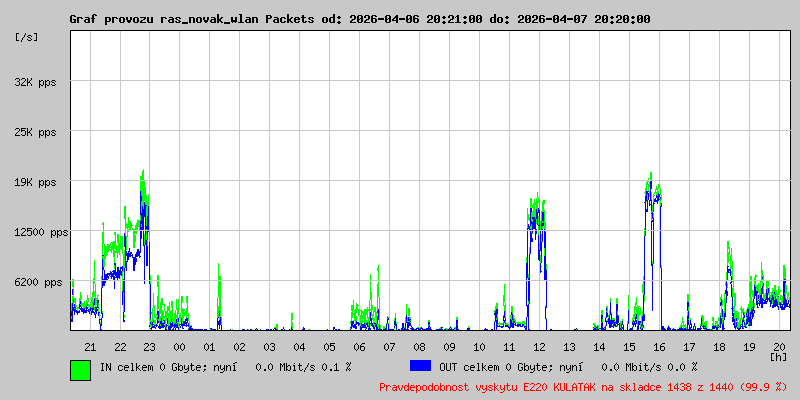Click the 25K pps y-axis label
Image resolution: width=800 pixels, height=400 pixels.
tap(35, 133)
